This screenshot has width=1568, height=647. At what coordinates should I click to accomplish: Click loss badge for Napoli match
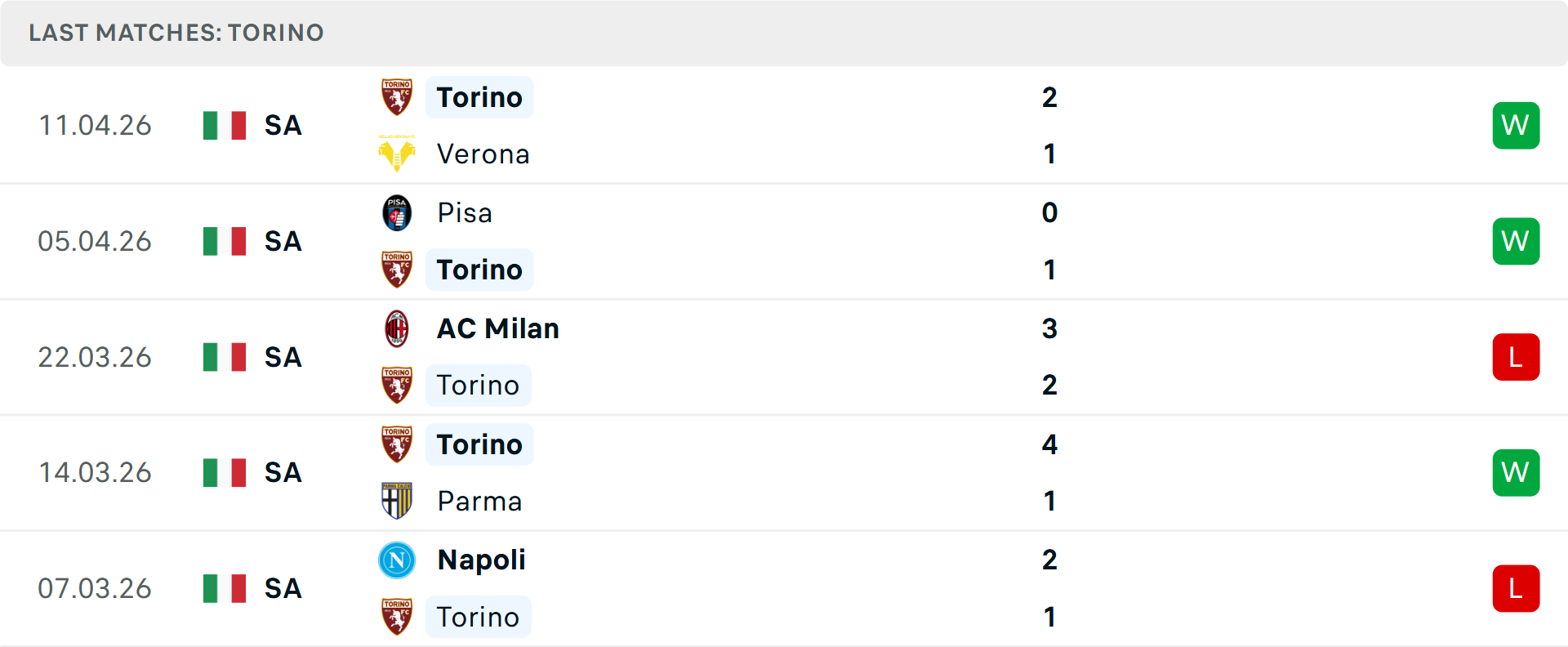pyautogui.click(x=1516, y=588)
